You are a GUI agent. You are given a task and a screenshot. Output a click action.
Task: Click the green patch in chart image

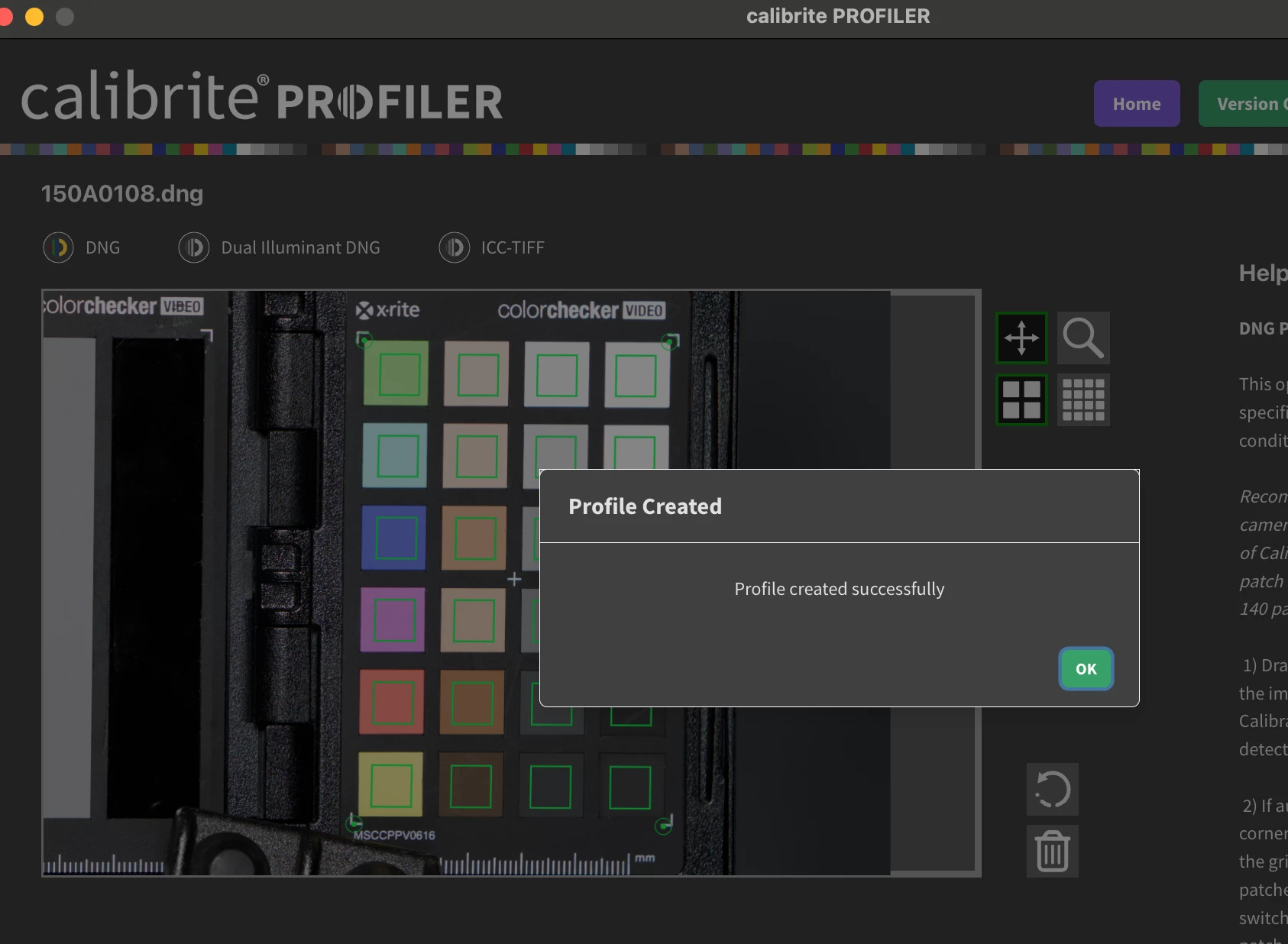pyautogui.click(x=396, y=373)
